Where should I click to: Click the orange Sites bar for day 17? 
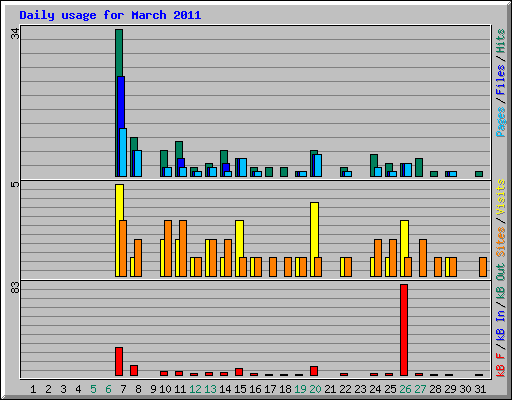coord(273,267)
